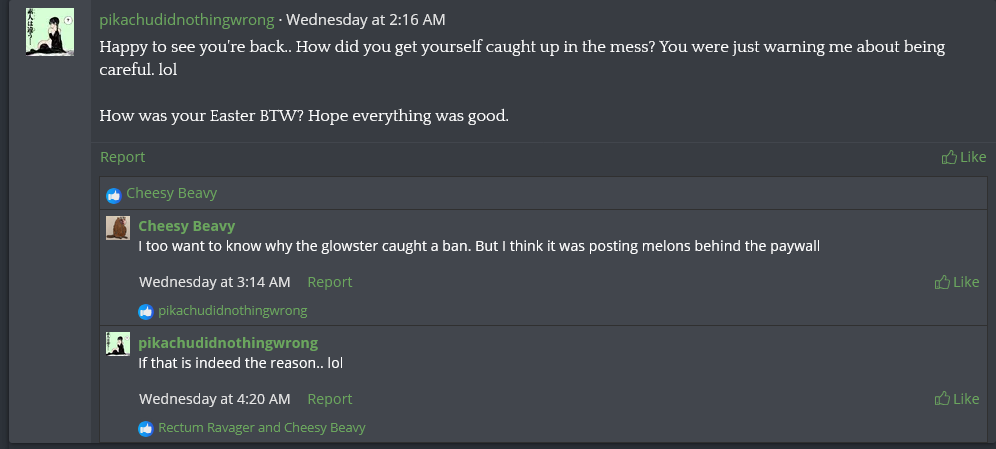This screenshot has width=996, height=449.
Task: Click reaction icon under Cheesy Beavy's comment
Action: coord(146,311)
